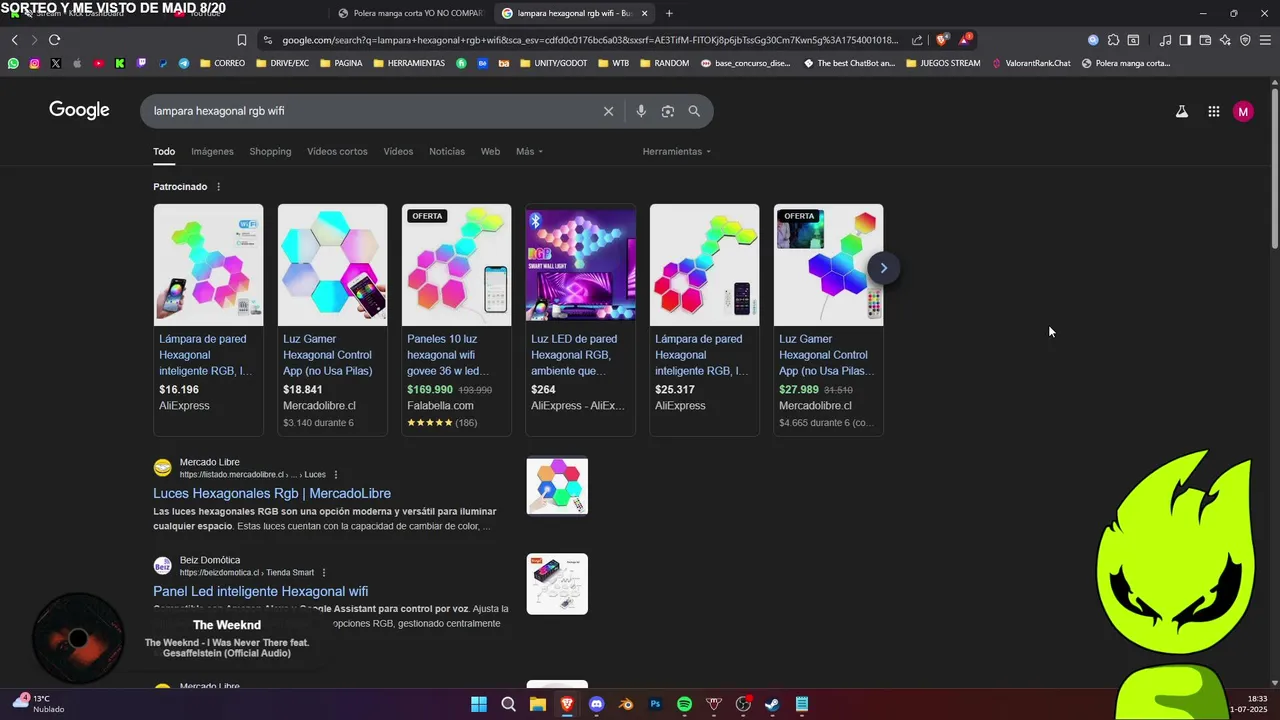Go back to the previous page

click(x=14, y=40)
